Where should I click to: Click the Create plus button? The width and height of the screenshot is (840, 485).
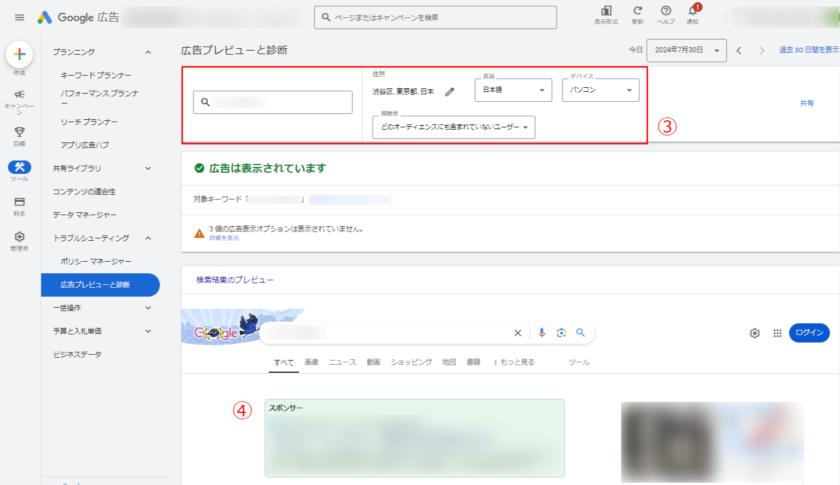pos(19,55)
